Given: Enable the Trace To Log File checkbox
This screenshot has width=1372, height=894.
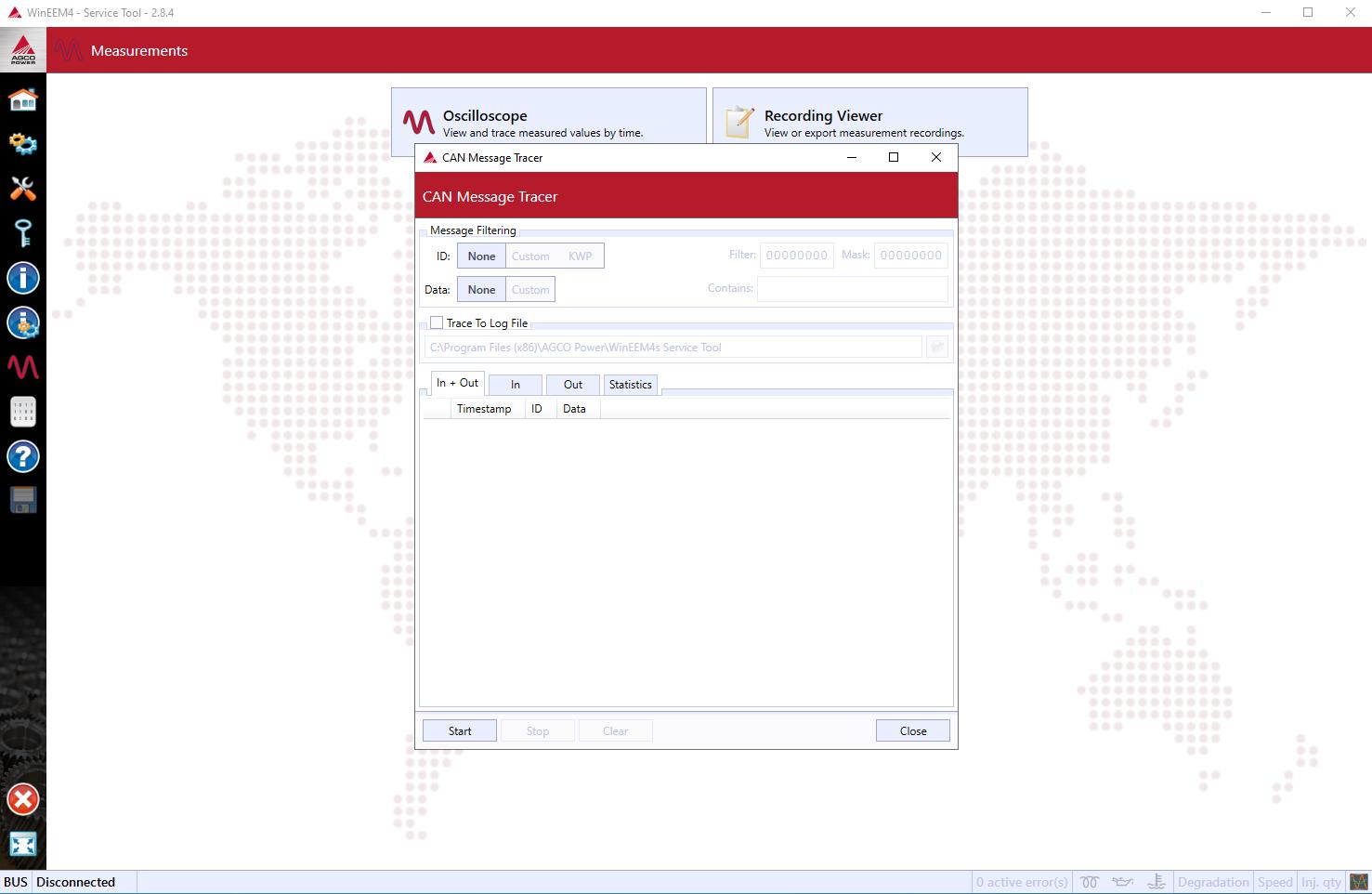Looking at the screenshot, I should (437, 322).
